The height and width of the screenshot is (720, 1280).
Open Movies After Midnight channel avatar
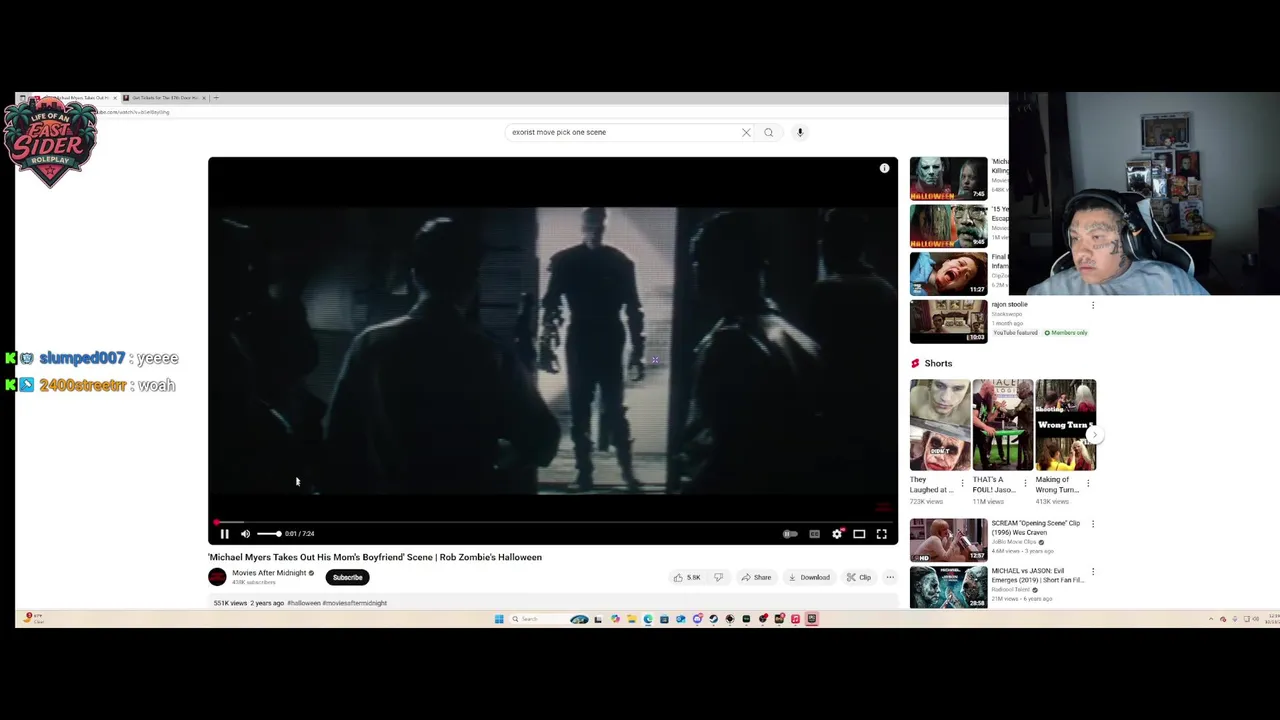[x=217, y=577]
